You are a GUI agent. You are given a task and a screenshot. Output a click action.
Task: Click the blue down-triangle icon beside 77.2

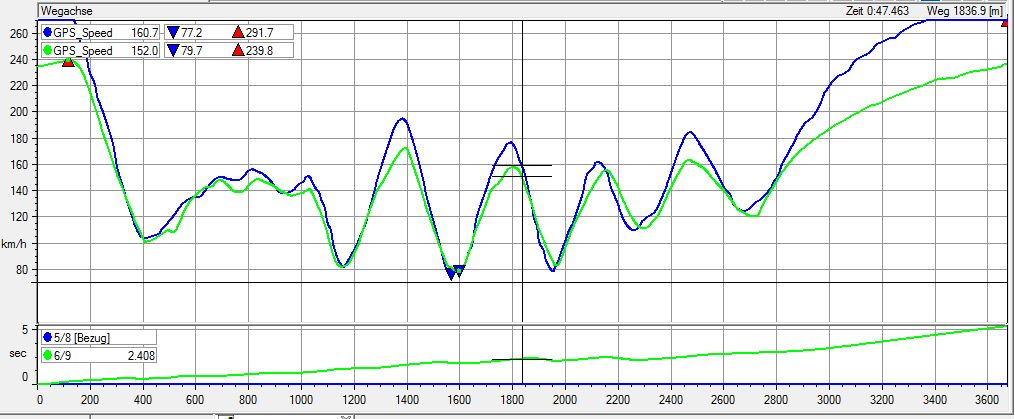(x=173, y=33)
